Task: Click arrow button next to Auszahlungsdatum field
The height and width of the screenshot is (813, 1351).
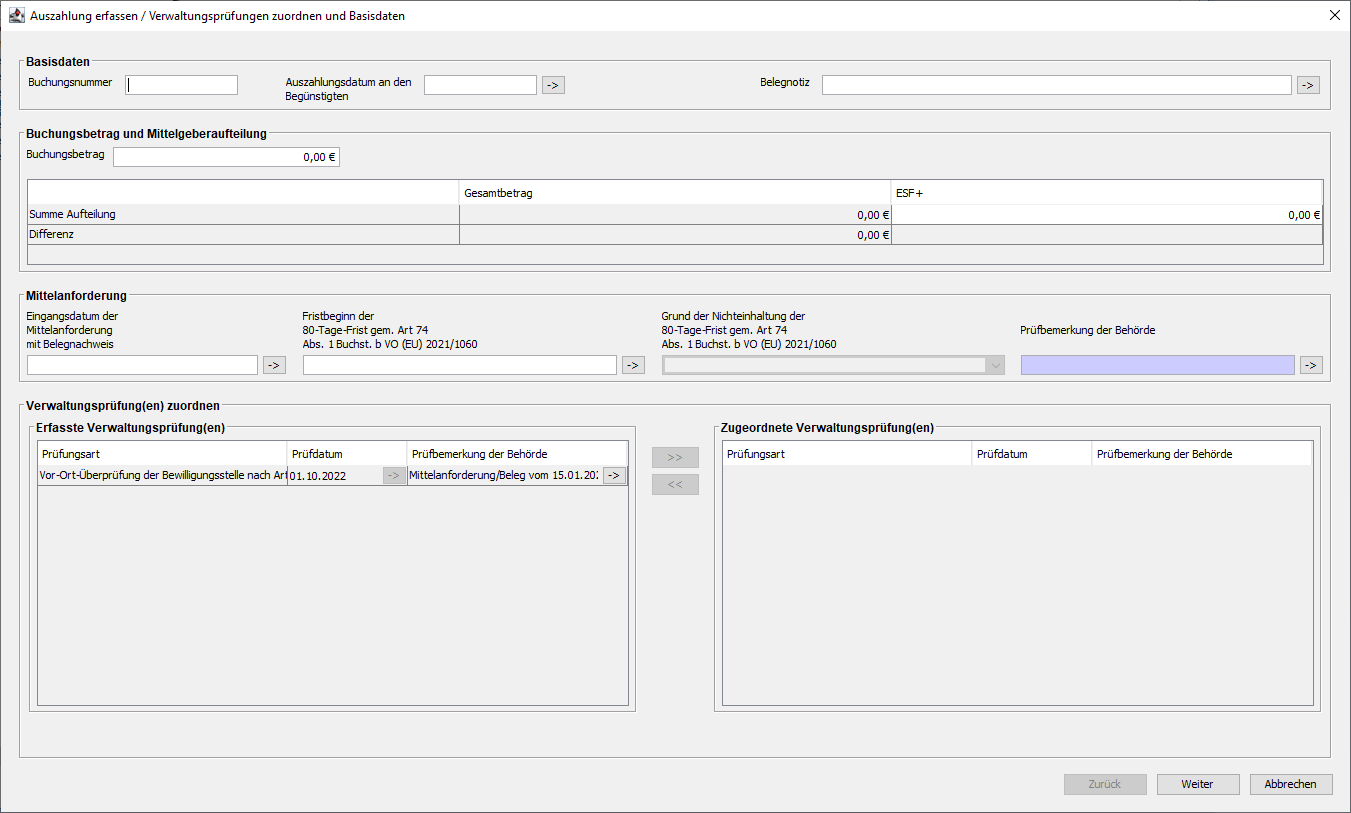Action: coord(553,85)
